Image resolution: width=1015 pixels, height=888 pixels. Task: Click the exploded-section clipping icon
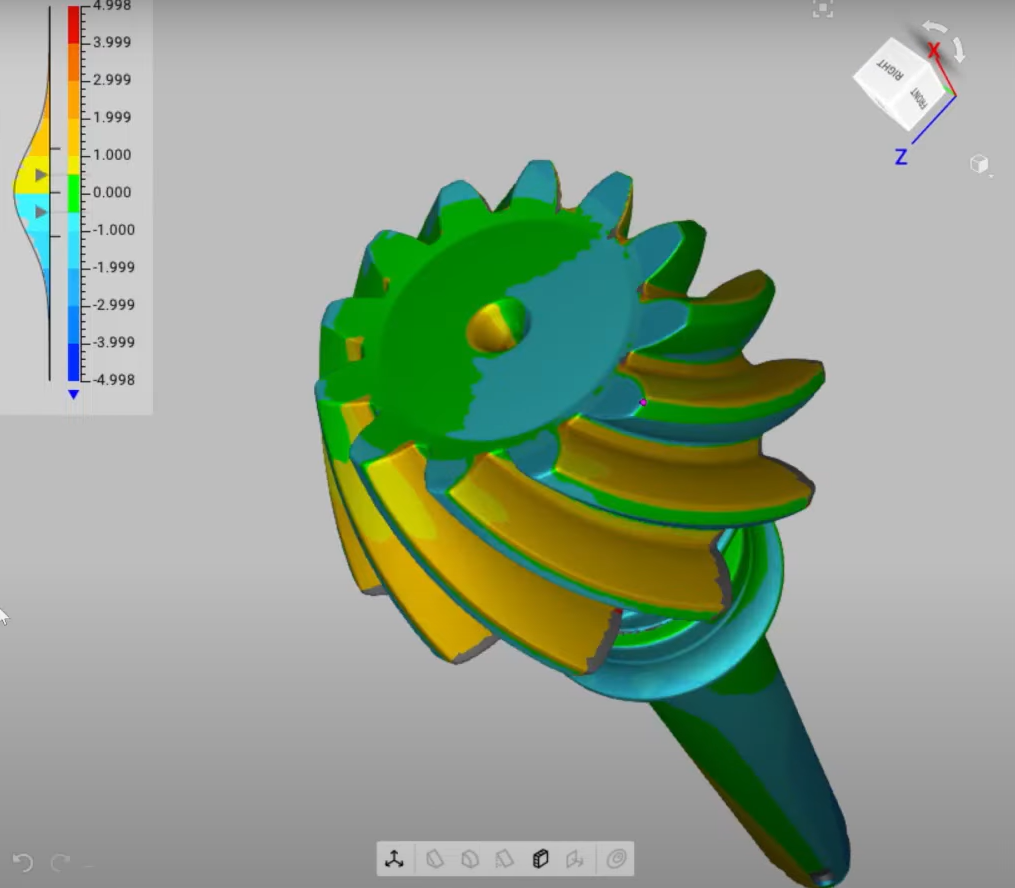coord(506,858)
